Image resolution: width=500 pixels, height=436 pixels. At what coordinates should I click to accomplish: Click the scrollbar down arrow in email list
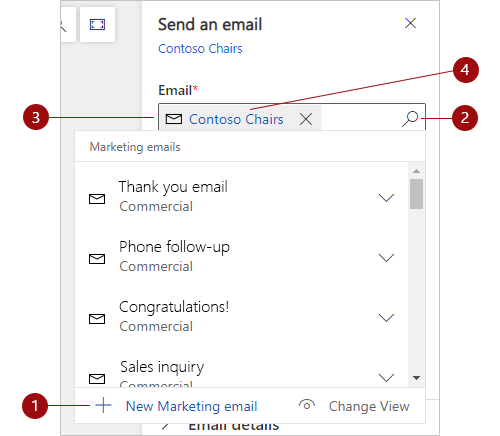(416, 378)
